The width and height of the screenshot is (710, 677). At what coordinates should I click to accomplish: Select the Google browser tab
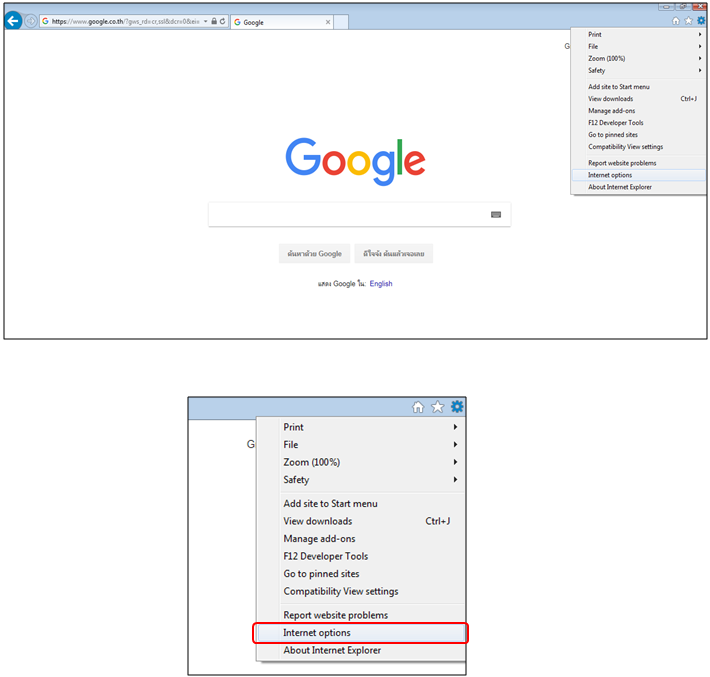pyautogui.click(x=282, y=22)
